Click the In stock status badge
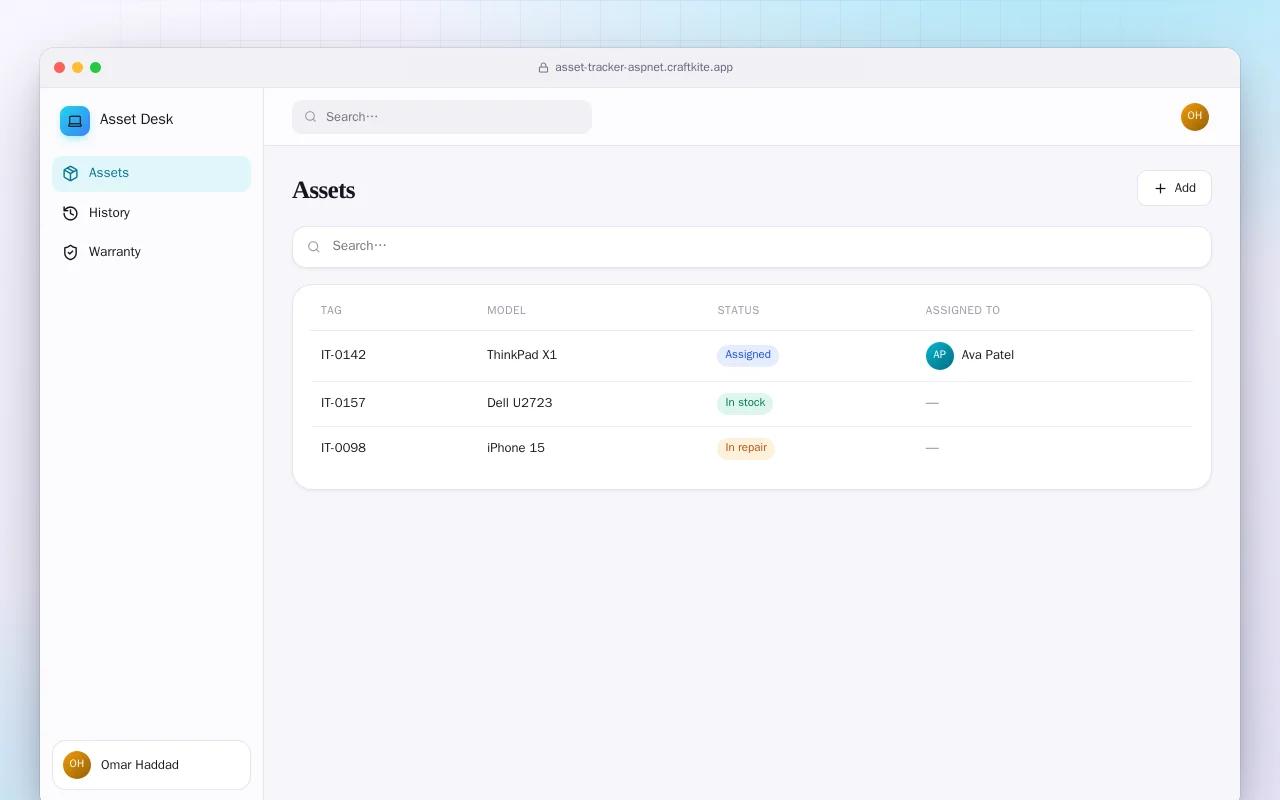The image size is (1280, 800). (745, 403)
